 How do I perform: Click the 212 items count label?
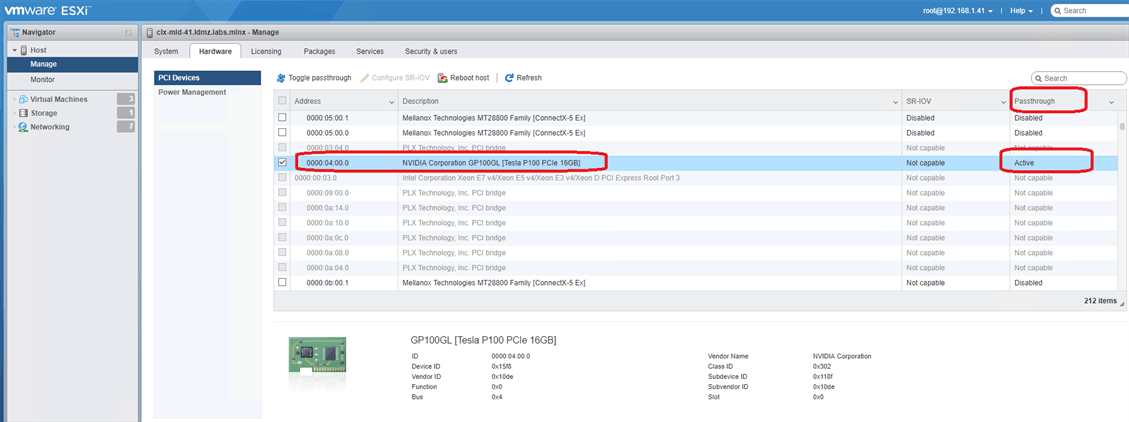point(1100,300)
